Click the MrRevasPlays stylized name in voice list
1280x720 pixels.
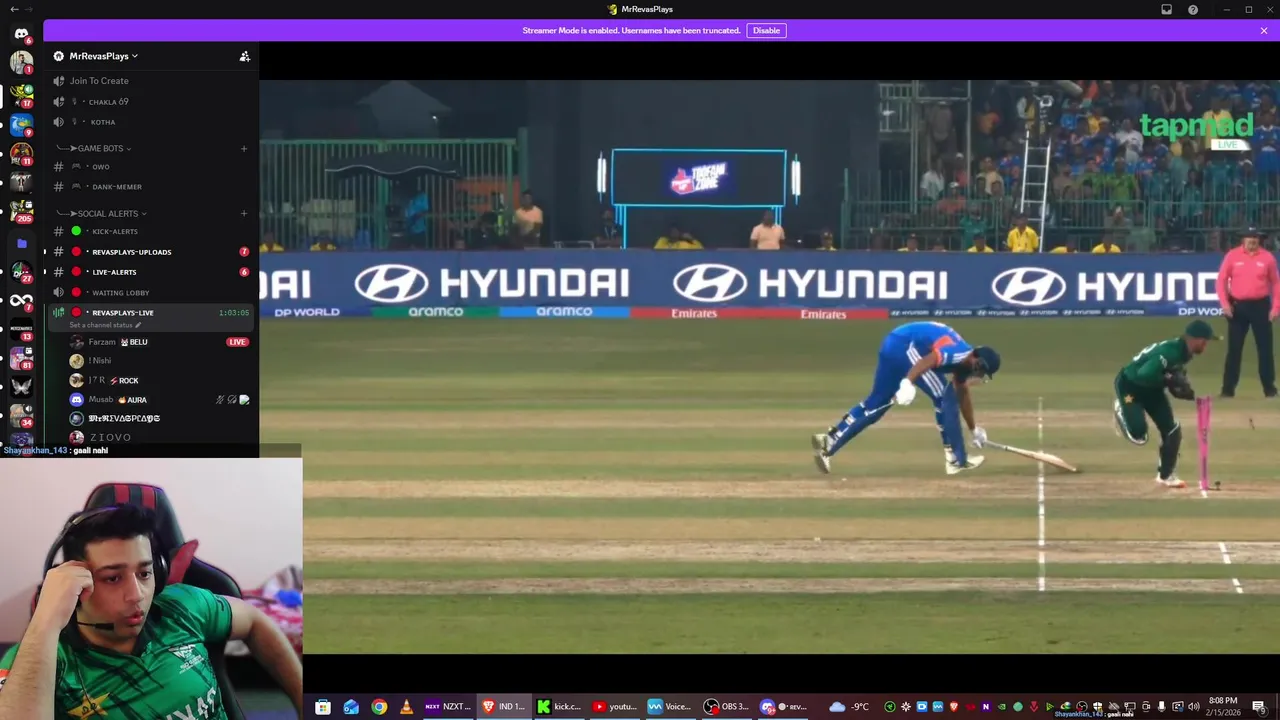coord(124,418)
